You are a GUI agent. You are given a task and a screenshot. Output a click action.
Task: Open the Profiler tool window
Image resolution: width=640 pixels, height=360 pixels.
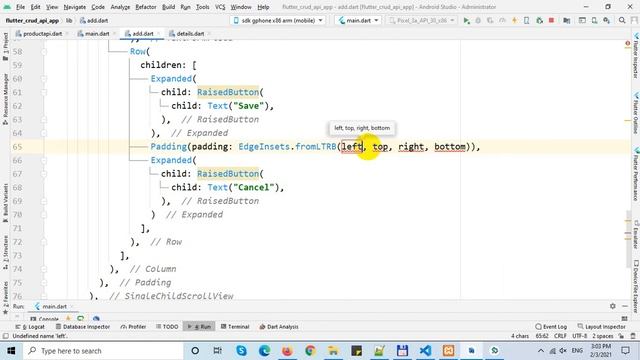133,327
